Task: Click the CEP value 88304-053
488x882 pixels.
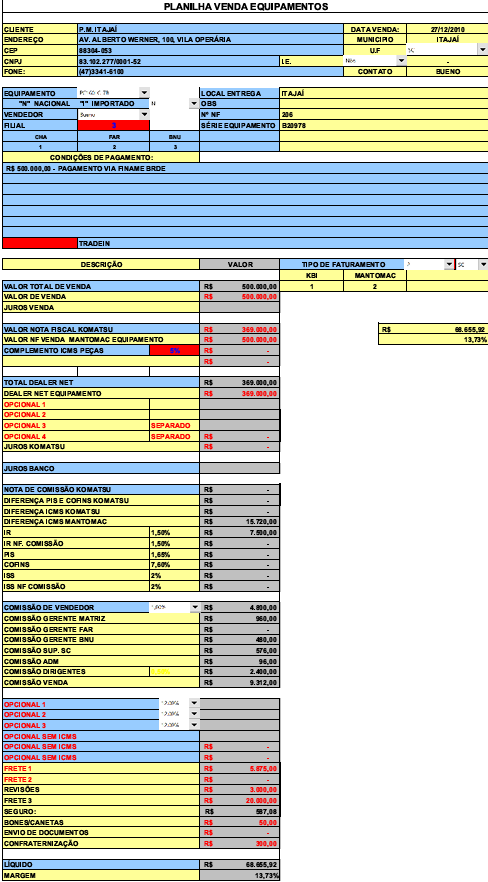Action: 210,50
